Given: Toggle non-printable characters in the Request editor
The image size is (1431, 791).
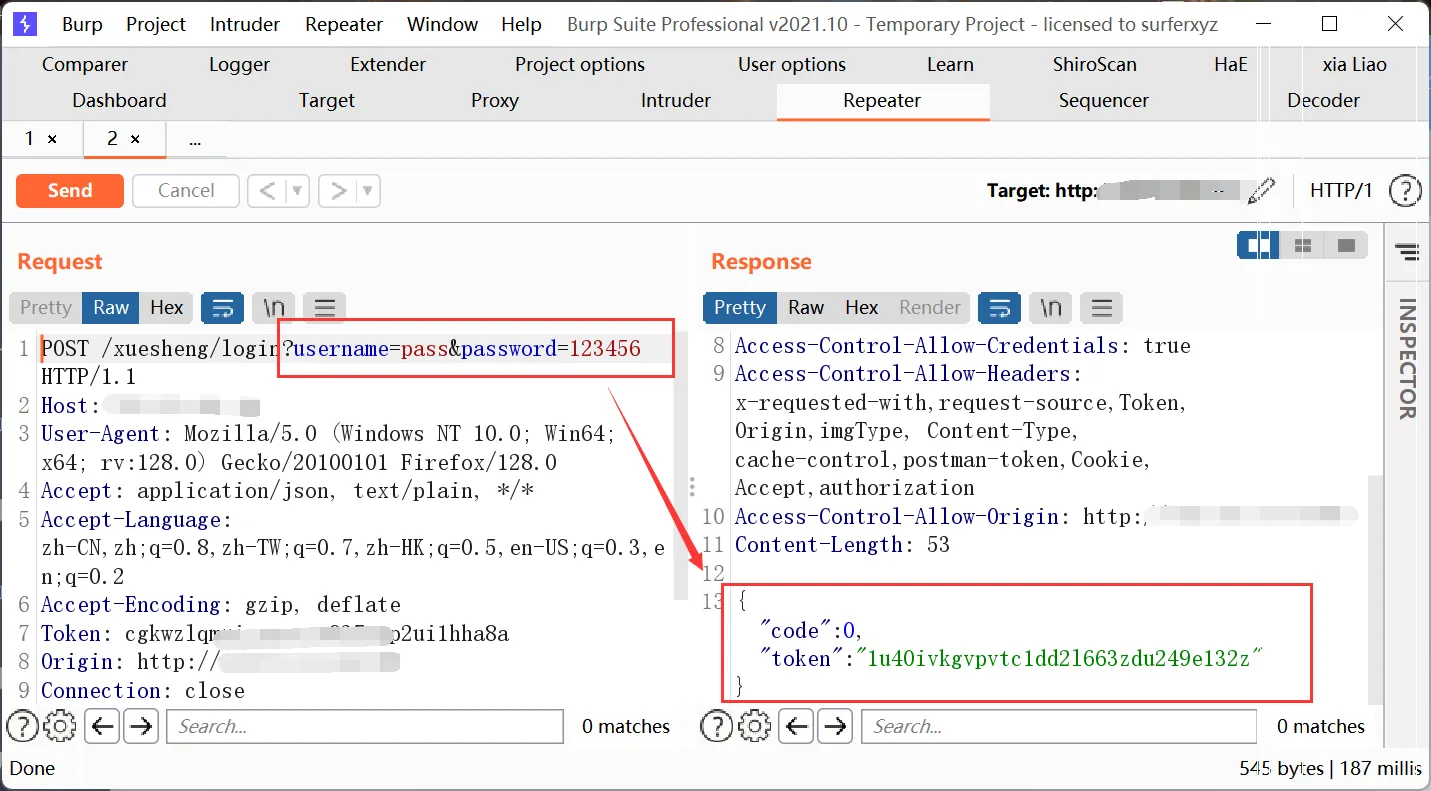Looking at the screenshot, I should (x=273, y=307).
